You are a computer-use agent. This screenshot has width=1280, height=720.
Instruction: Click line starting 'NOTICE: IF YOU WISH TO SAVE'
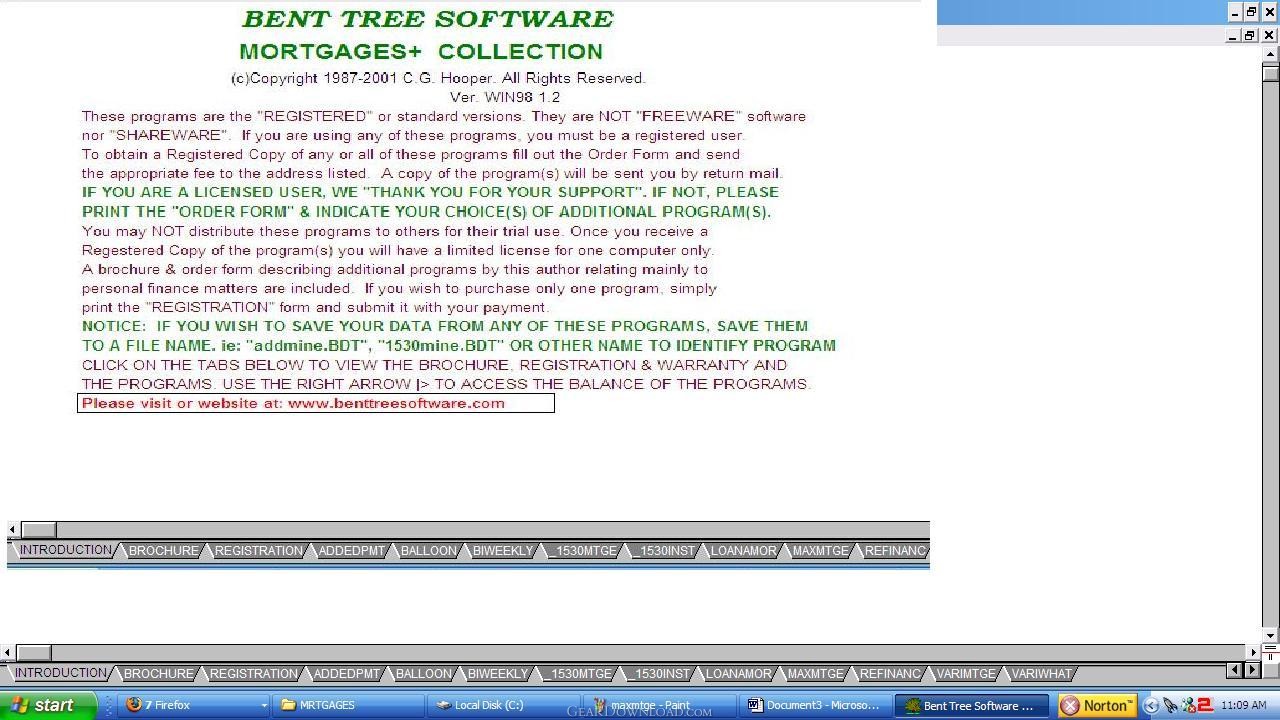coord(445,326)
